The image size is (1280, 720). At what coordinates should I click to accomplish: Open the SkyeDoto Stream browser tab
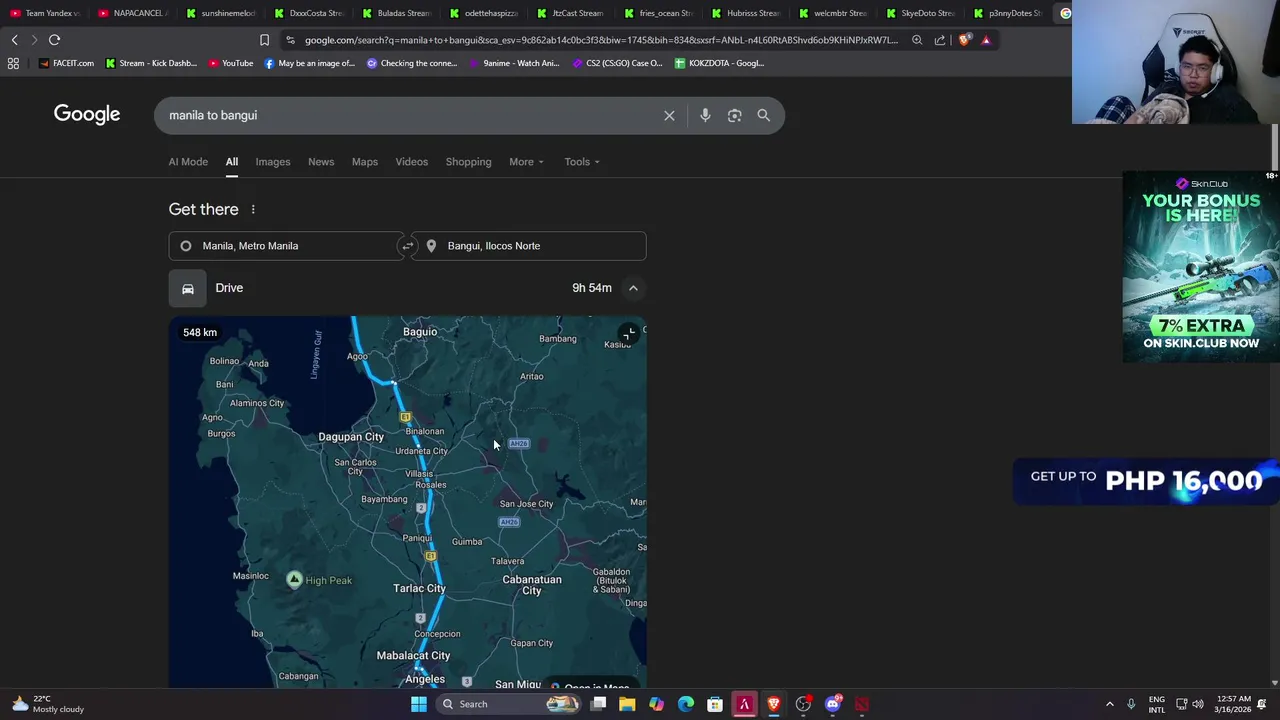[x=920, y=13]
